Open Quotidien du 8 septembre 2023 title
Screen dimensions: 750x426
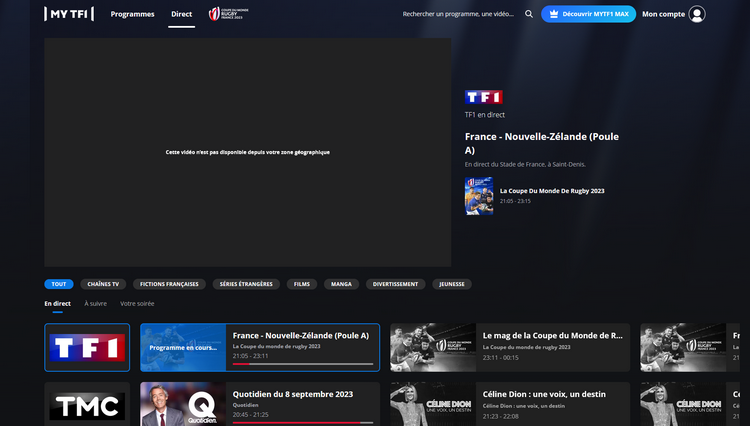(293, 394)
